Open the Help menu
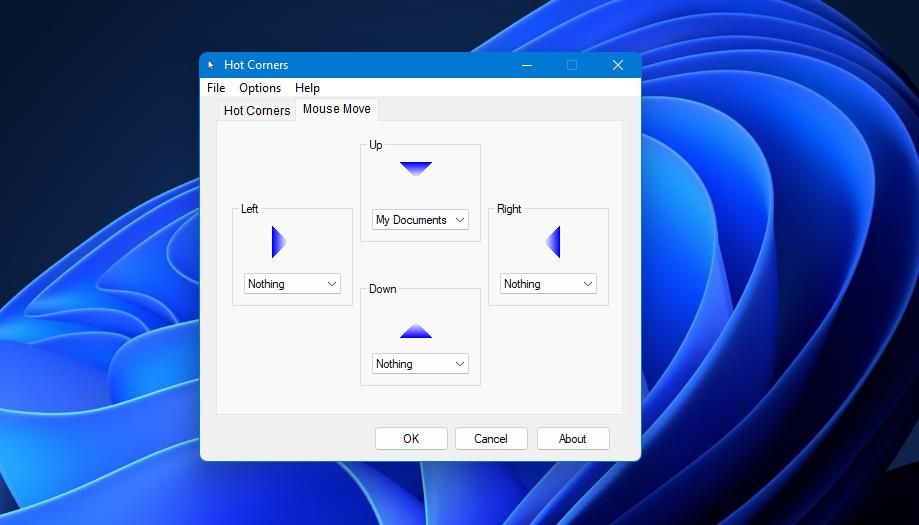 [x=307, y=88]
